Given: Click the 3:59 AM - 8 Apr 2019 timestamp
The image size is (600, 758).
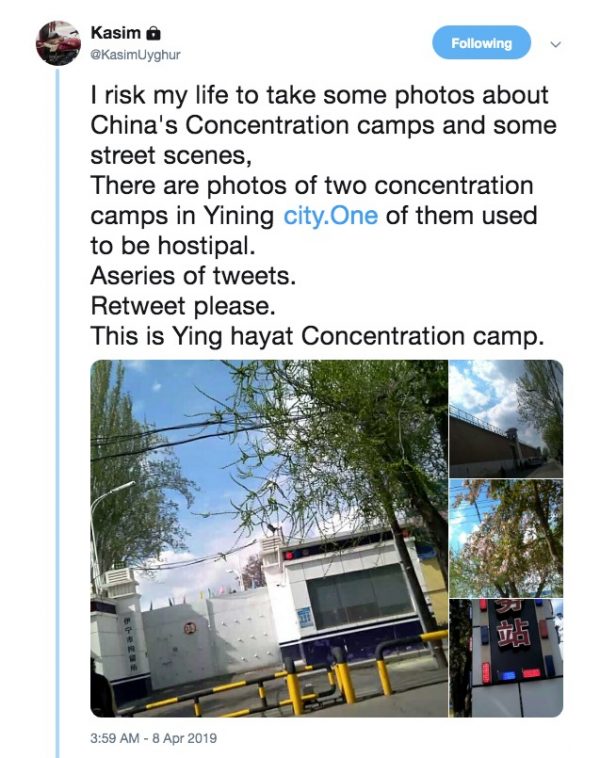Looking at the screenshot, I should point(153,738).
